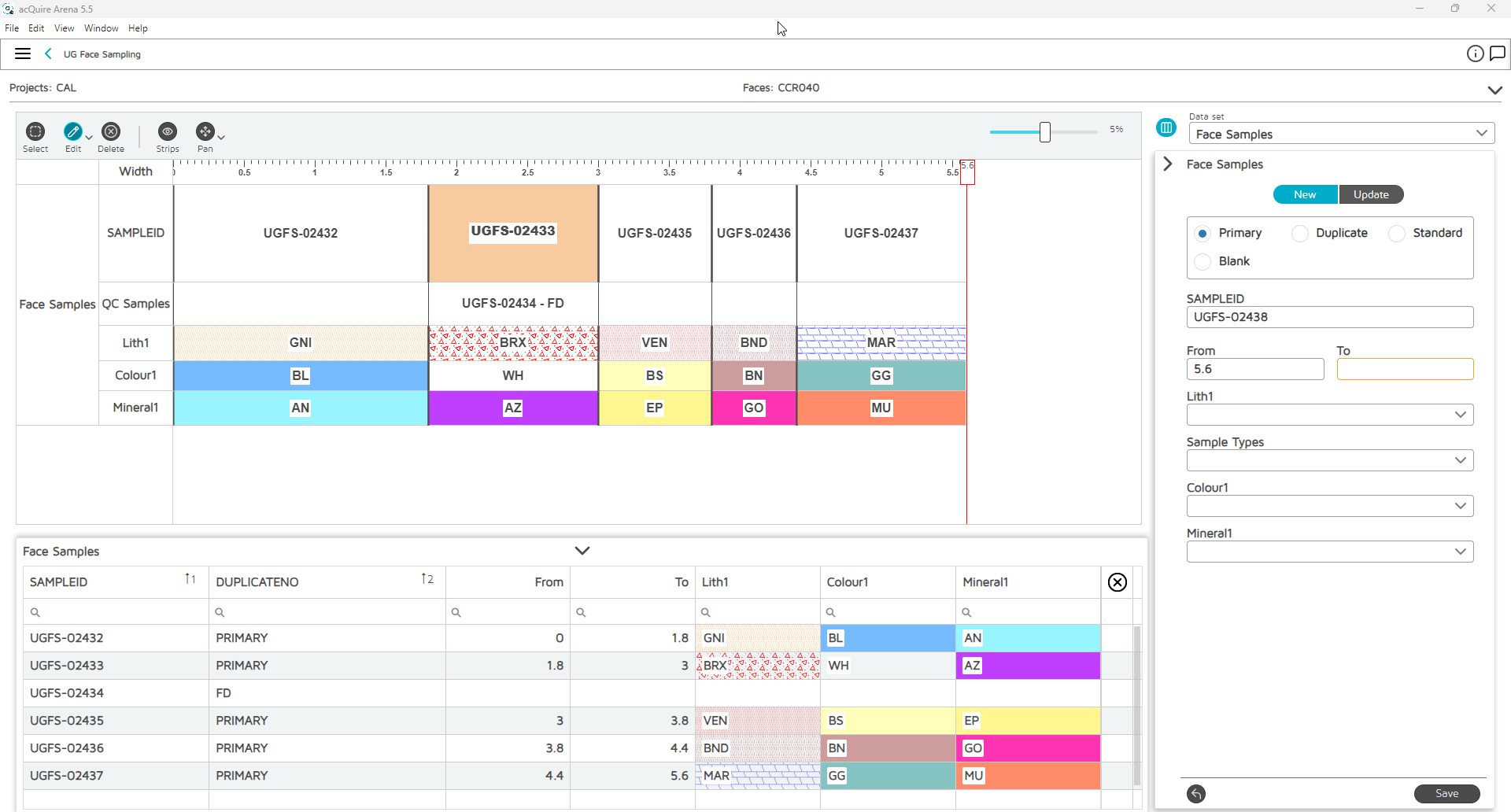
Task: Select the Duplicate radio button
Action: [1301, 234]
